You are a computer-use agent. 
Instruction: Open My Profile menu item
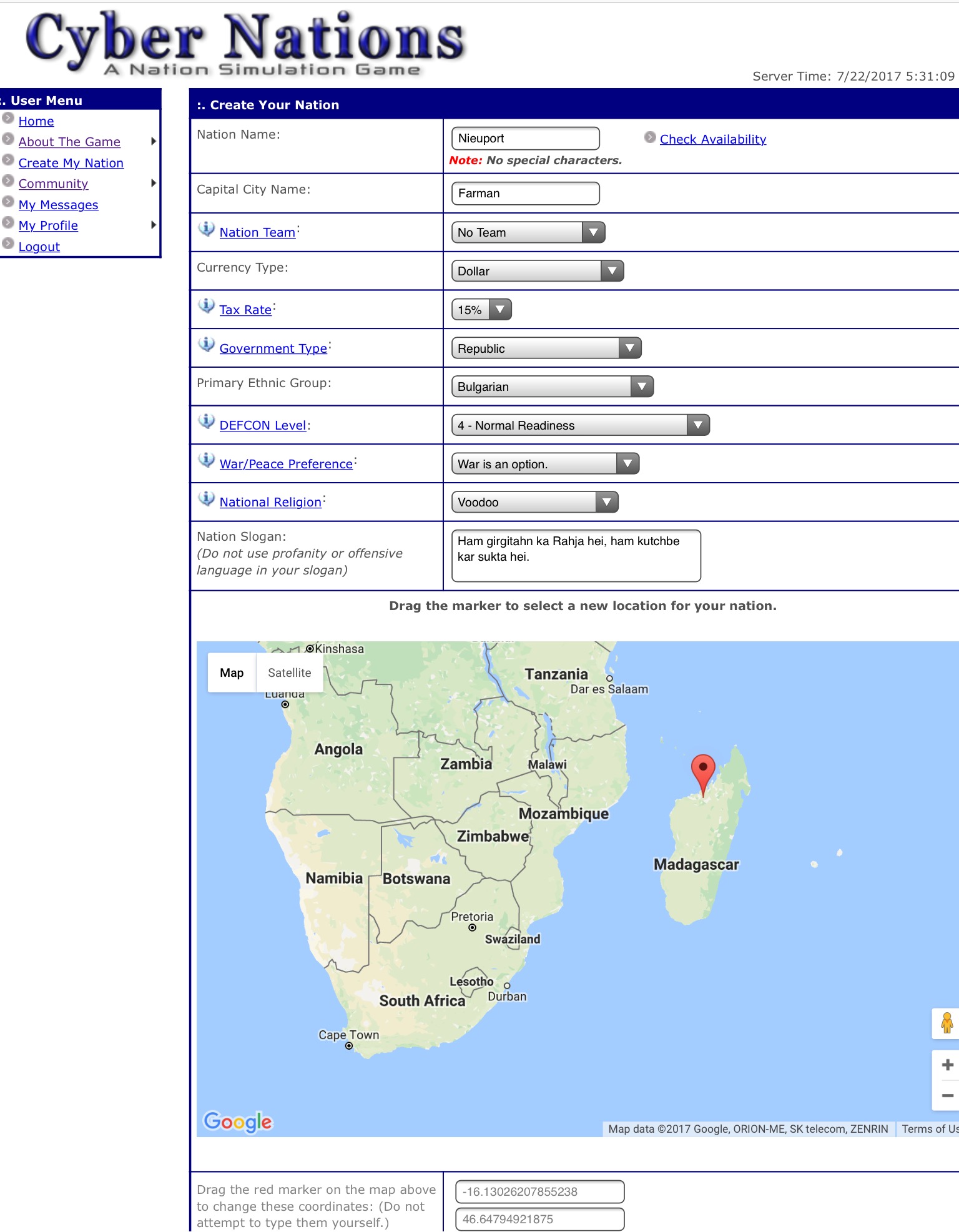[48, 225]
